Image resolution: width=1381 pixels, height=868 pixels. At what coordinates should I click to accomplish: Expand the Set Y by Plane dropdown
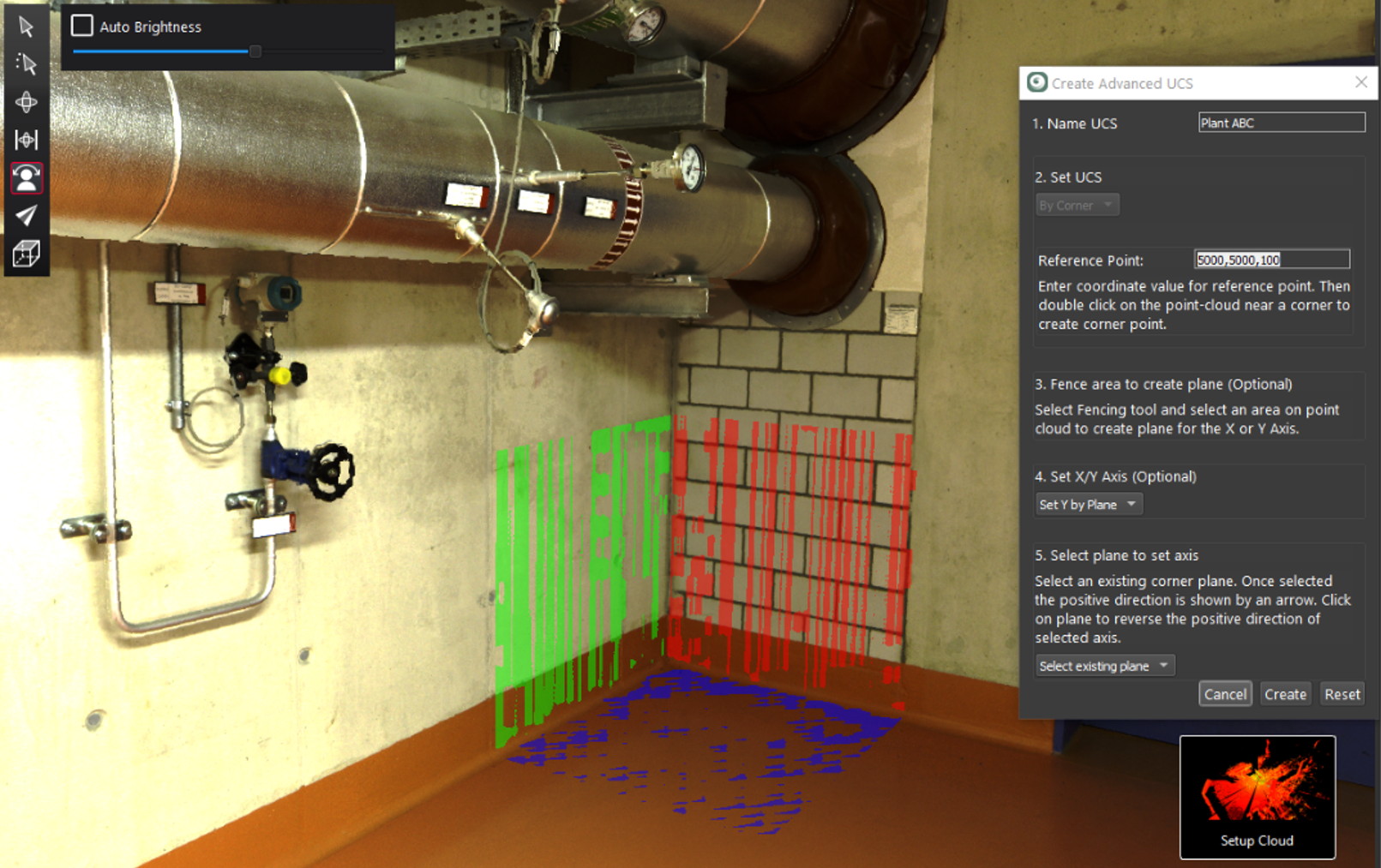click(x=1088, y=505)
